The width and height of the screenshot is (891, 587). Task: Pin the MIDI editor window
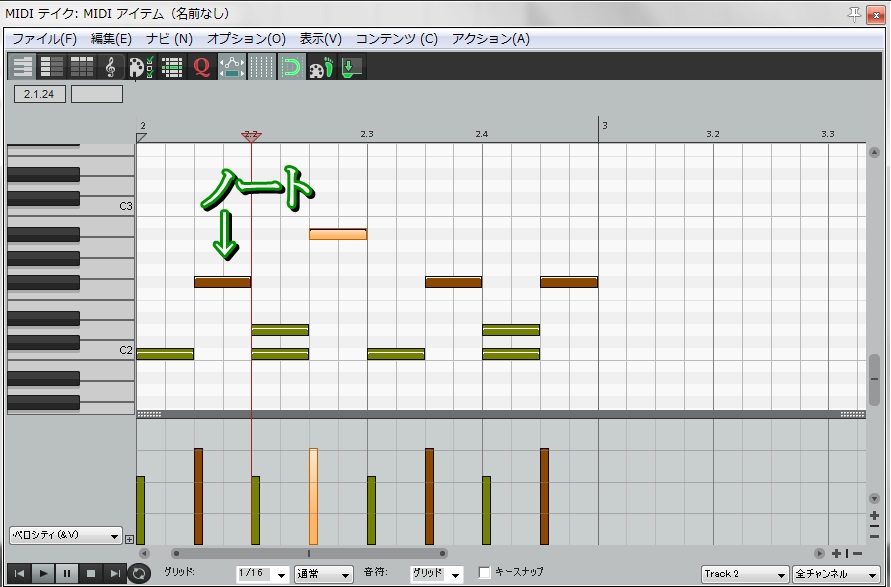click(854, 14)
